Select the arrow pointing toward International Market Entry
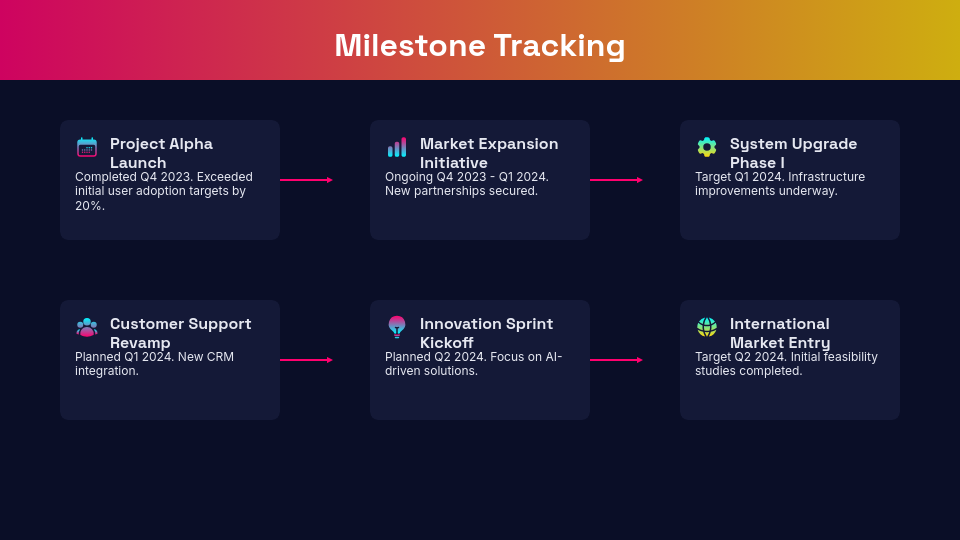Image resolution: width=960 pixels, height=540 pixels. point(616,360)
